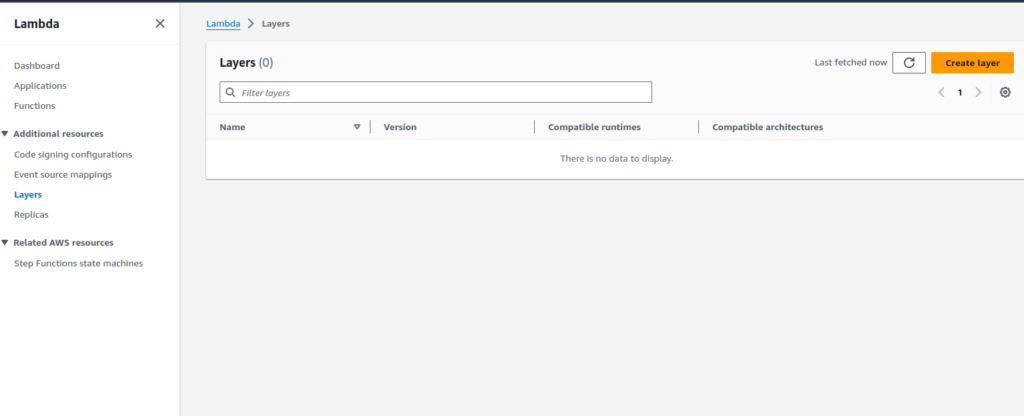The image size is (1024, 416).
Task: Click the Create layer button
Action: (972, 63)
